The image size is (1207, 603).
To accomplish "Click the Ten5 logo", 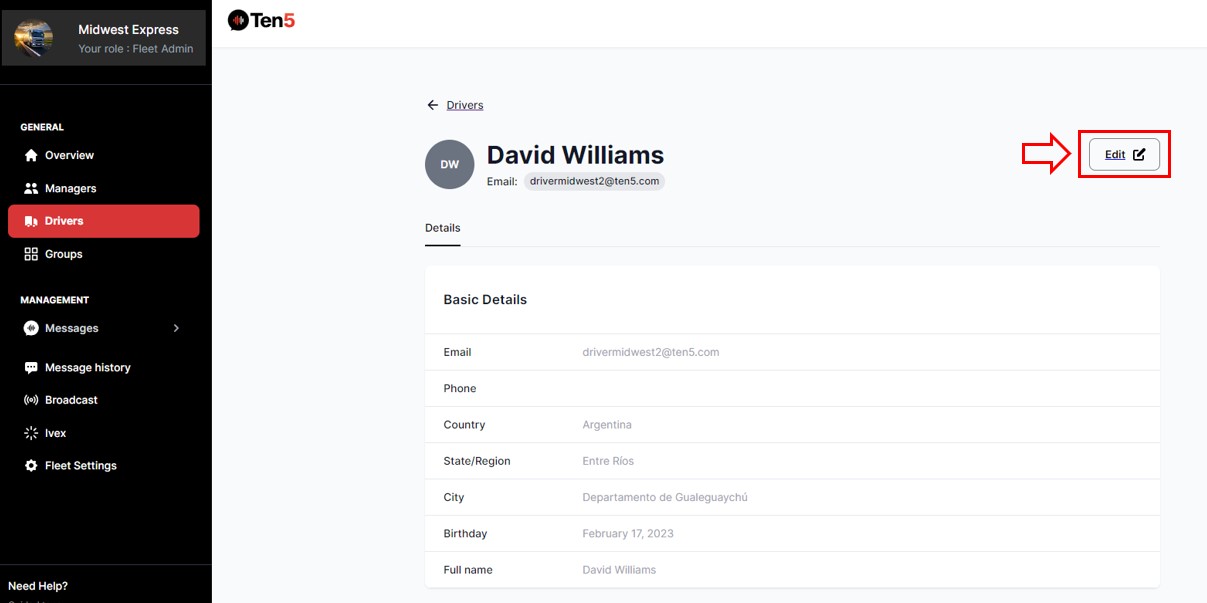I will 261,20.
